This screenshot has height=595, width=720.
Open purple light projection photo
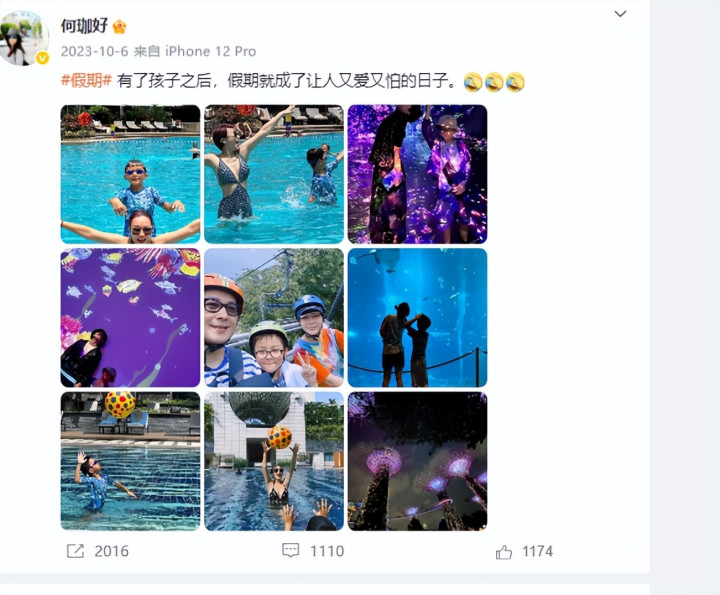coord(417,174)
